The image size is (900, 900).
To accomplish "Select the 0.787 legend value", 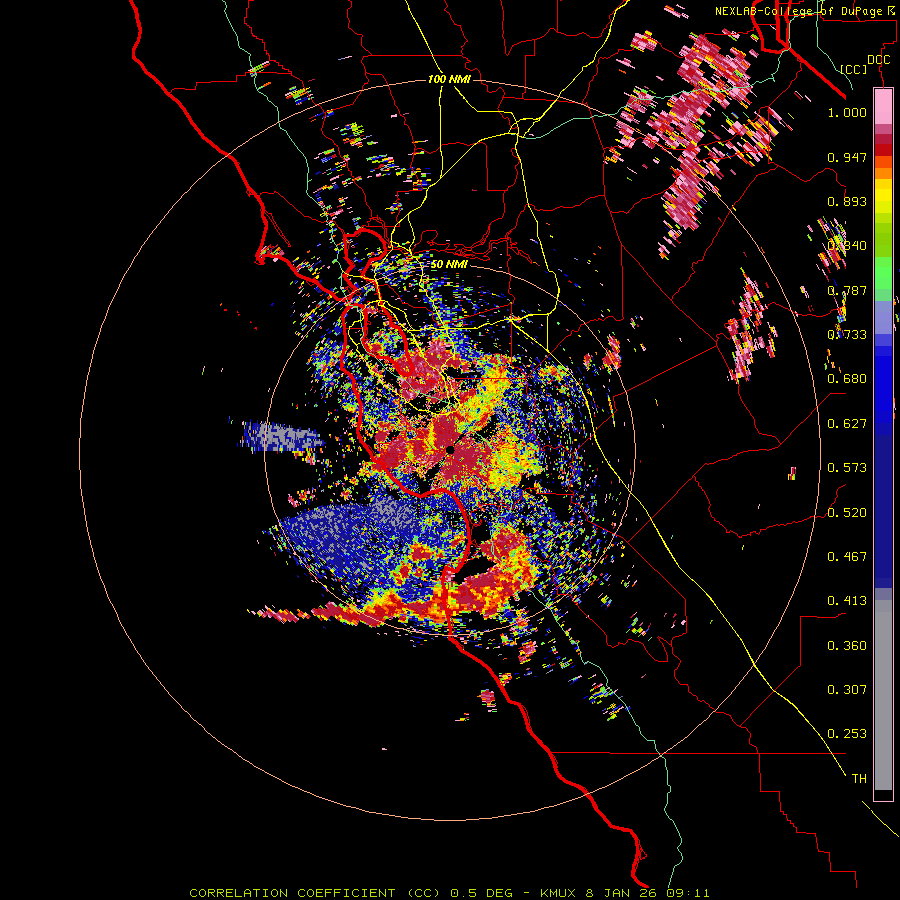I will 847,290.
